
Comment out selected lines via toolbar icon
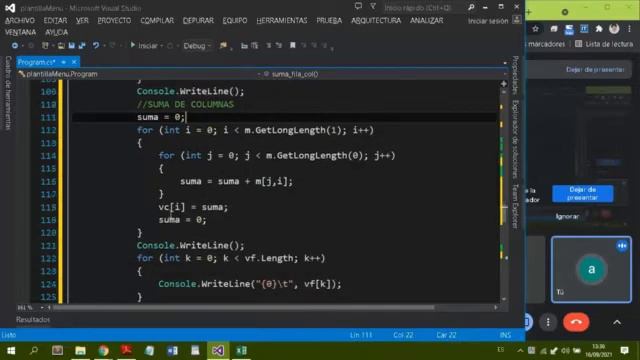269,46
